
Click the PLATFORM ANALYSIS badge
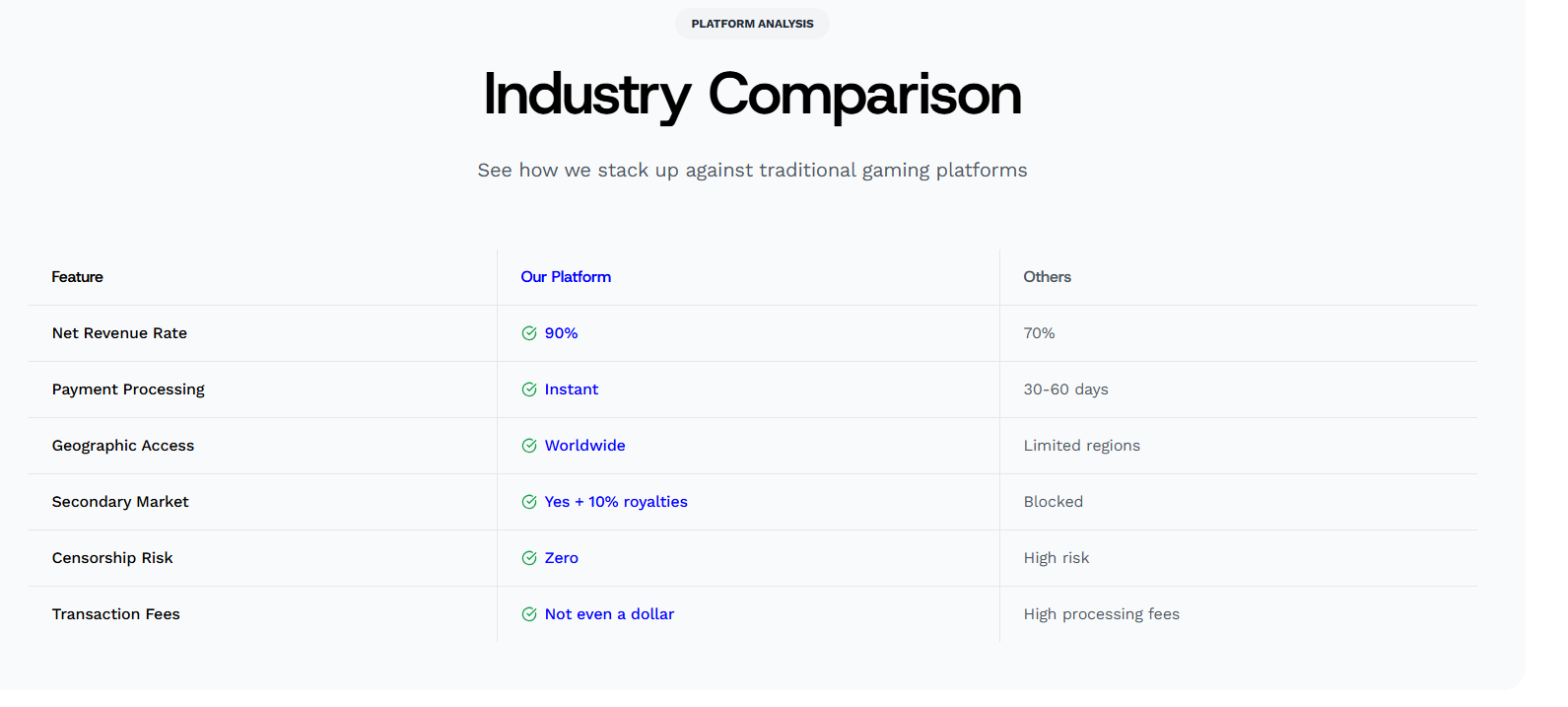pos(752,24)
